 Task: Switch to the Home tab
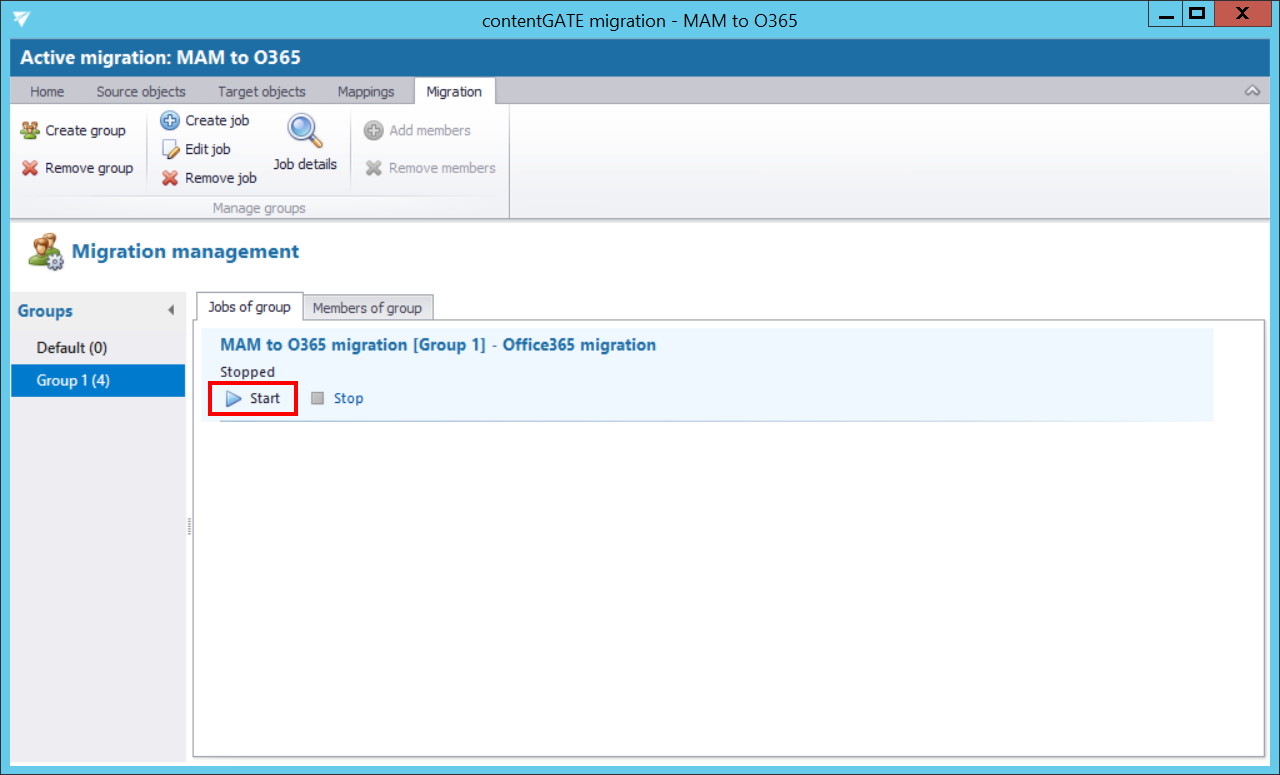click(x=47, y=92)
